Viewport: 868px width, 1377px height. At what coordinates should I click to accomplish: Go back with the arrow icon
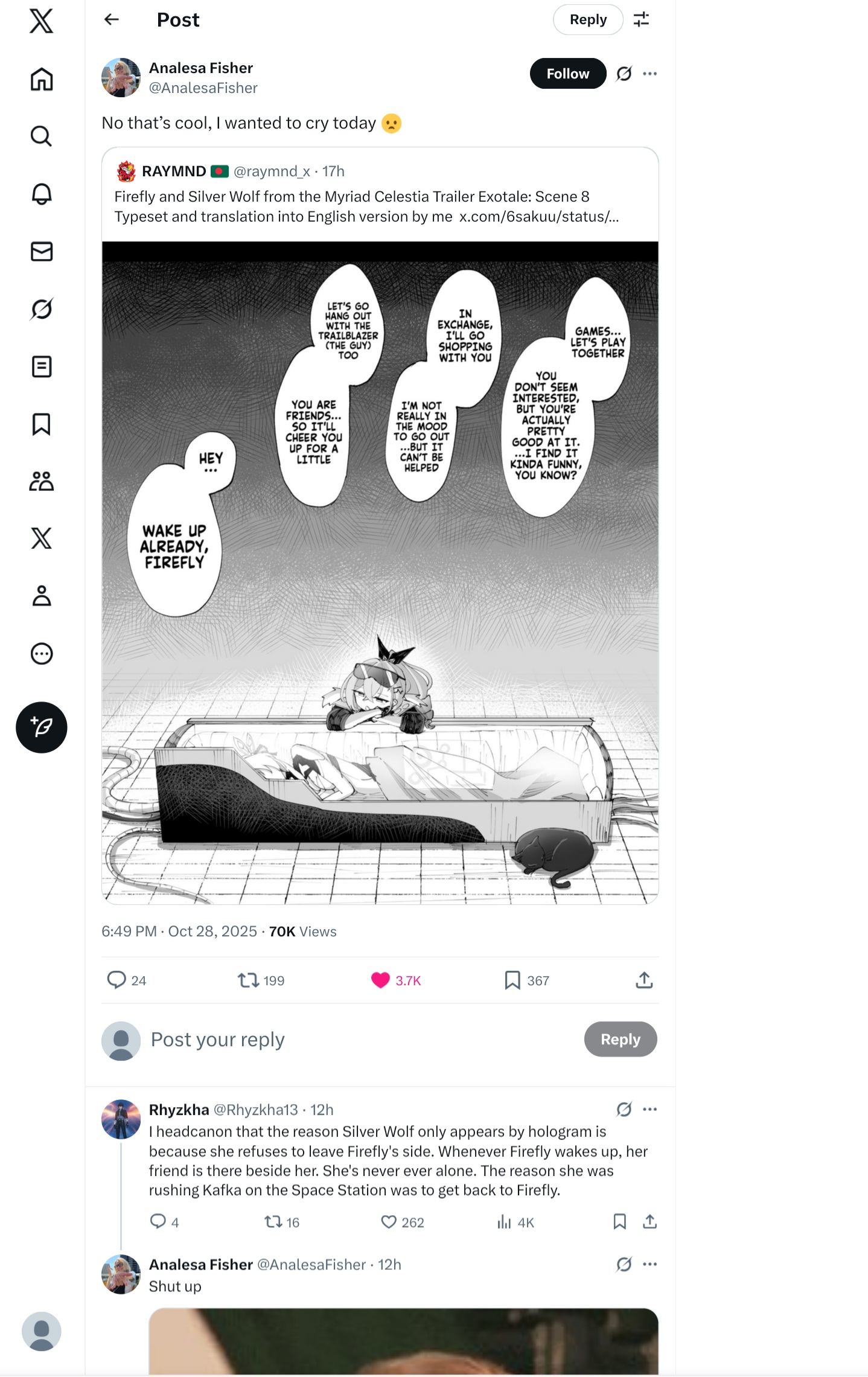(x=112, y=19)
